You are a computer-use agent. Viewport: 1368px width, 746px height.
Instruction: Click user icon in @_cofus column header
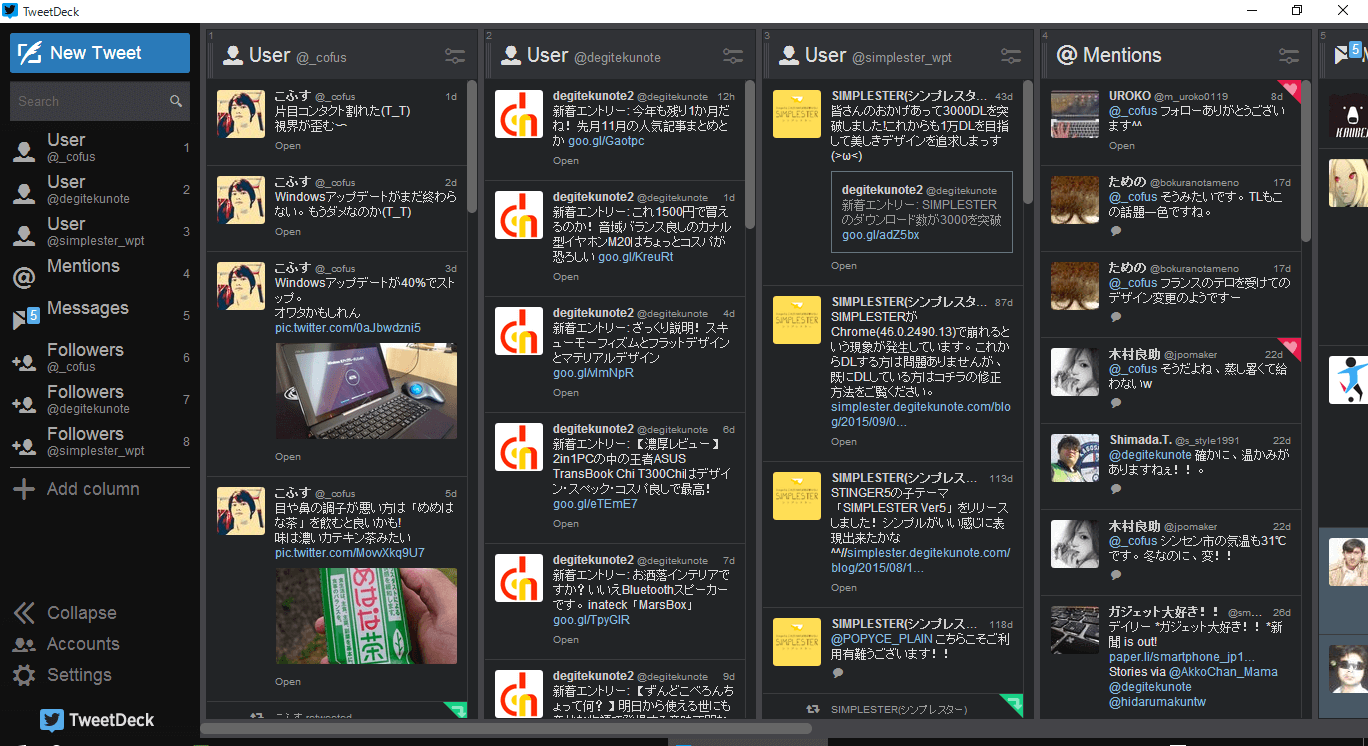[x=233, y=55]
